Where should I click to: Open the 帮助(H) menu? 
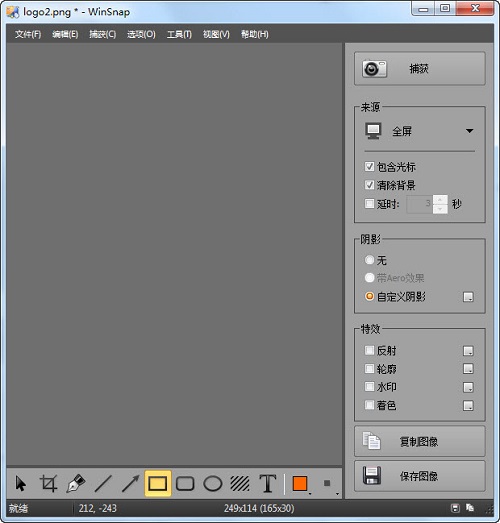coord(255,34)
